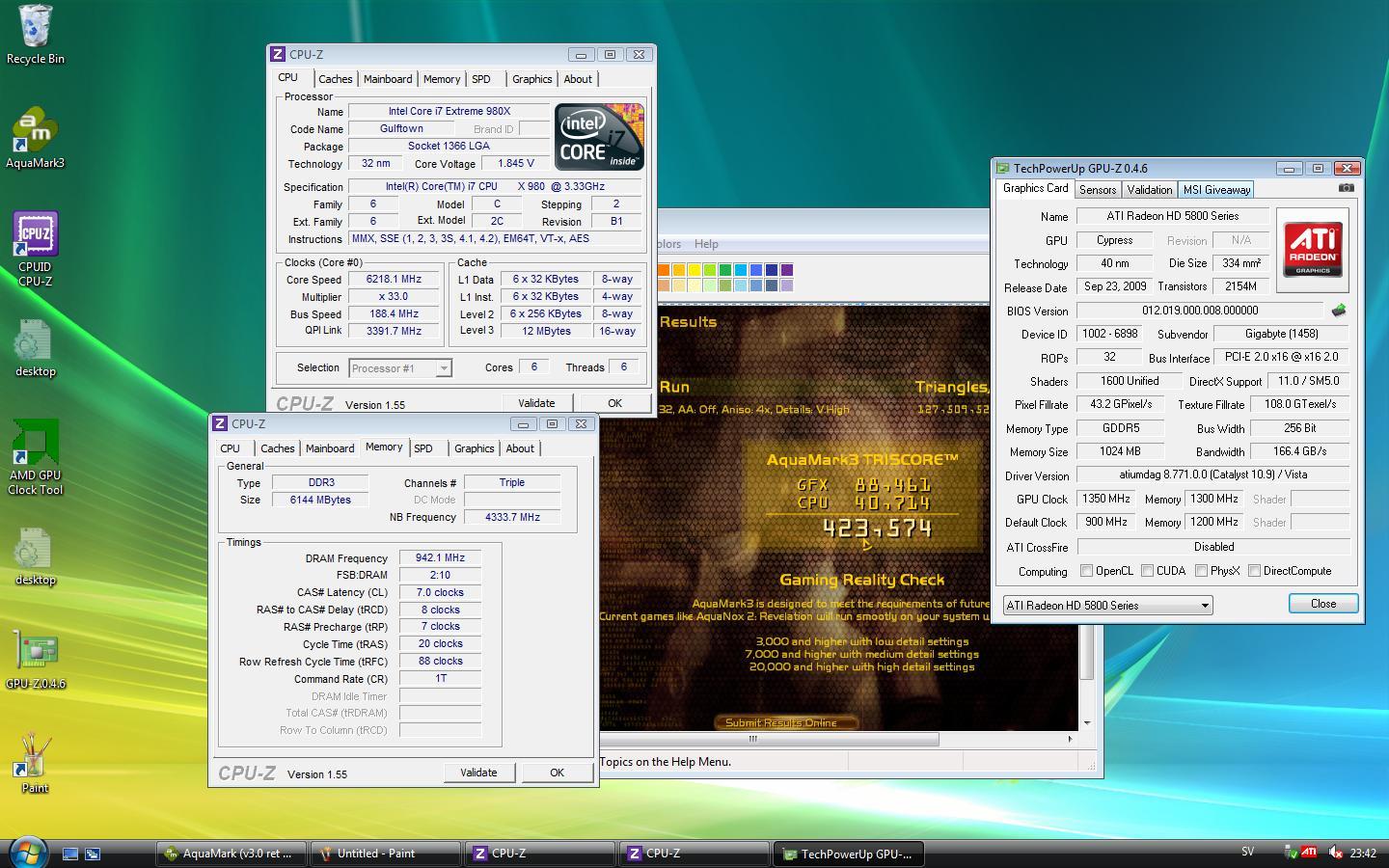Image resolution: width=1389 pixels, height=868 pixels.
Task: Switch to Untitled - Paint taskbar button
Action: tap(385, 854)
